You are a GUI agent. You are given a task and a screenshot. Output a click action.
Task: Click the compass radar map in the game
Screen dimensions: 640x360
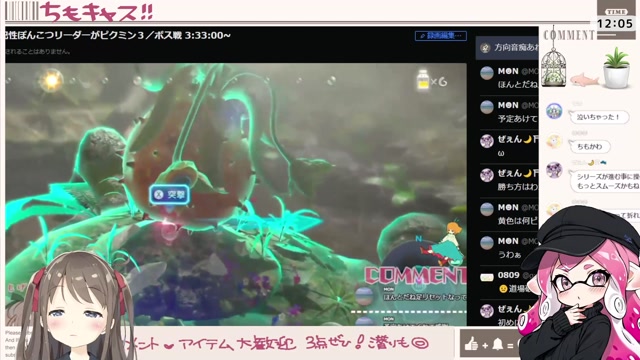[419, 257]
